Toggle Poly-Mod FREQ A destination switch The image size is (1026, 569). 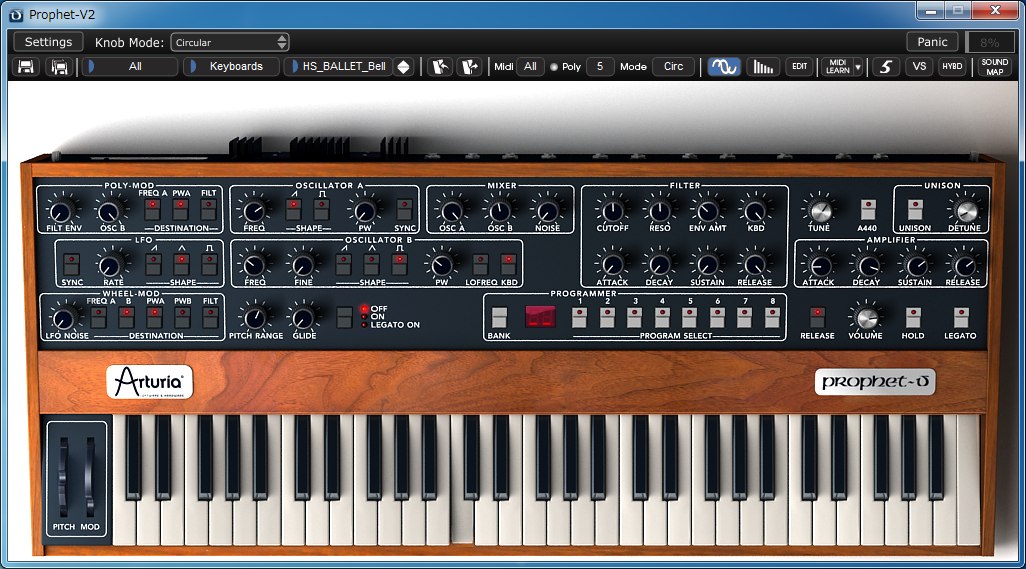pos(152,210)
